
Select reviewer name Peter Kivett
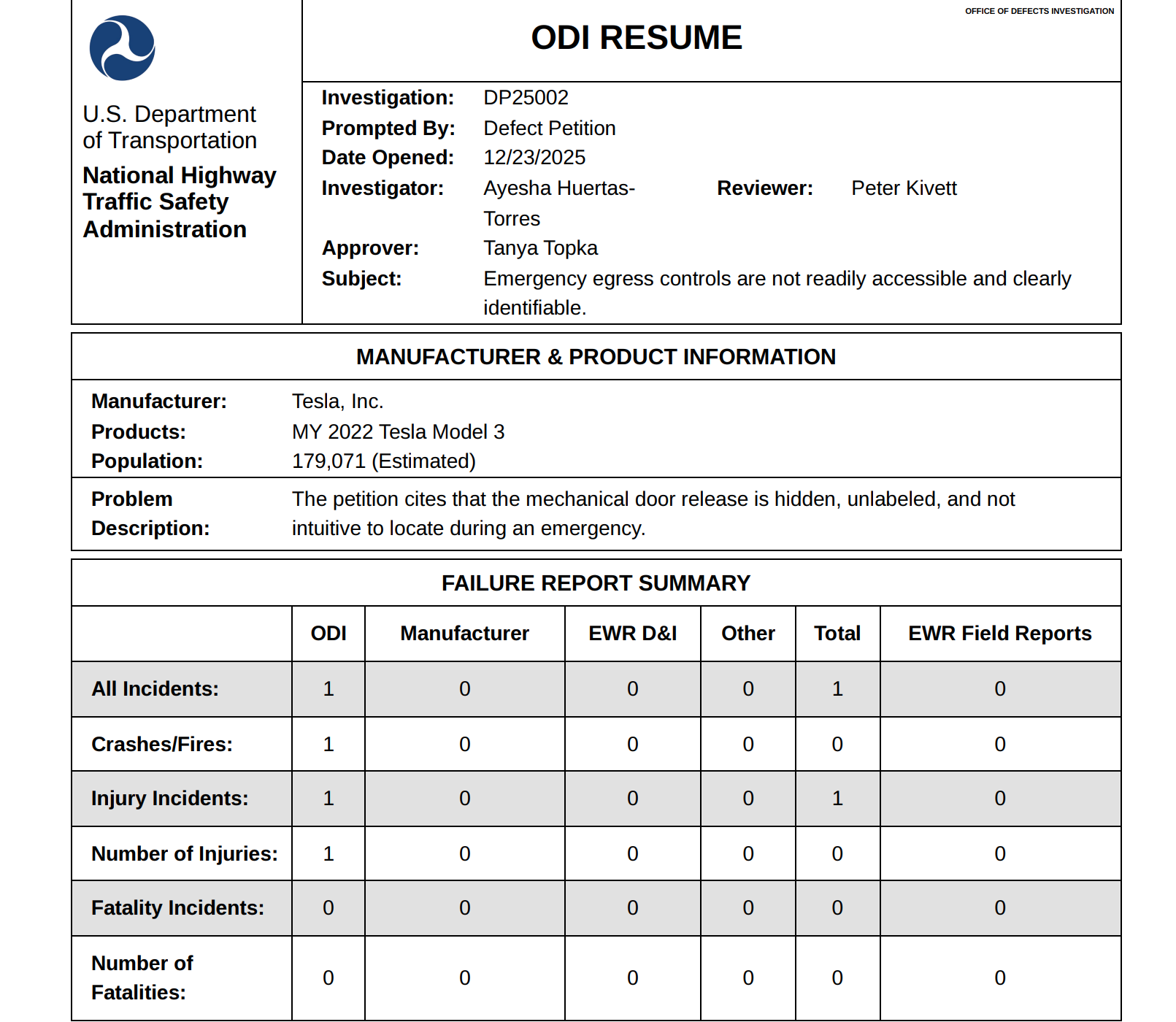coord(903,188)
